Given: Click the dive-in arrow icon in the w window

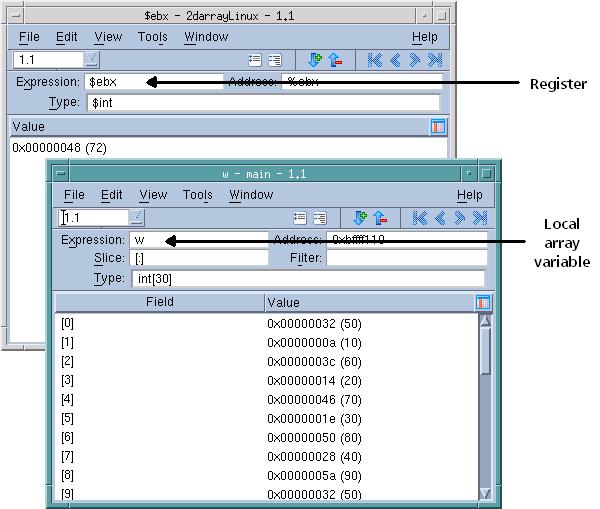Looking at the screenshot, I should [361, 217].
